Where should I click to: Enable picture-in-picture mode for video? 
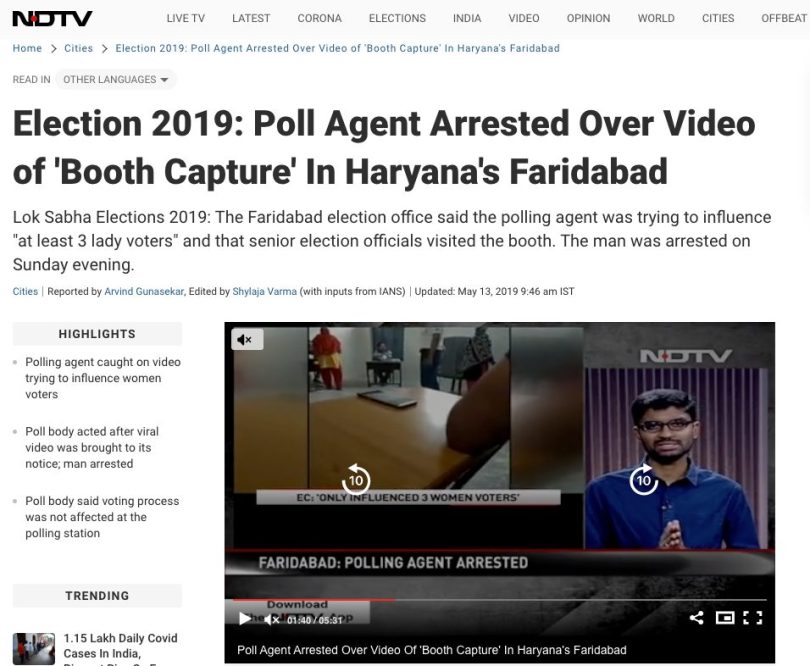point(725,617)
